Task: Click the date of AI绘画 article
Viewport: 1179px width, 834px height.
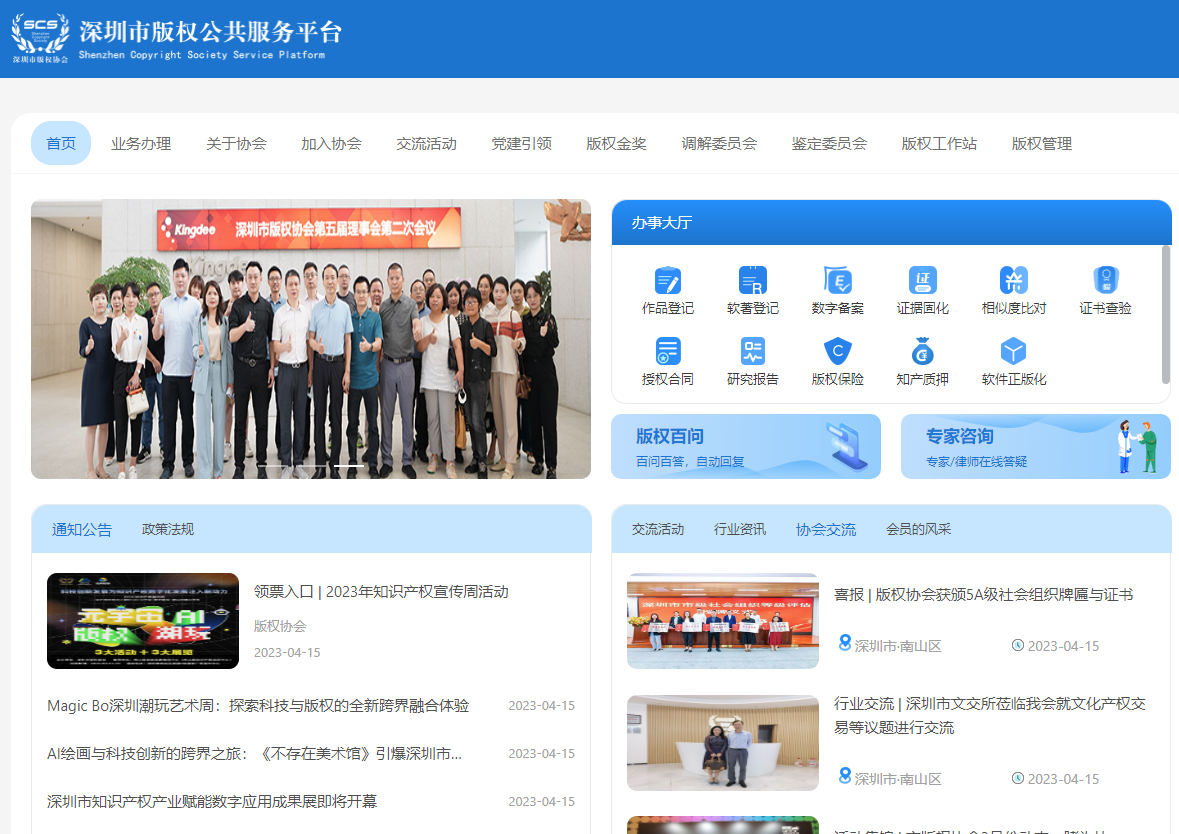Action: point(541,754)
